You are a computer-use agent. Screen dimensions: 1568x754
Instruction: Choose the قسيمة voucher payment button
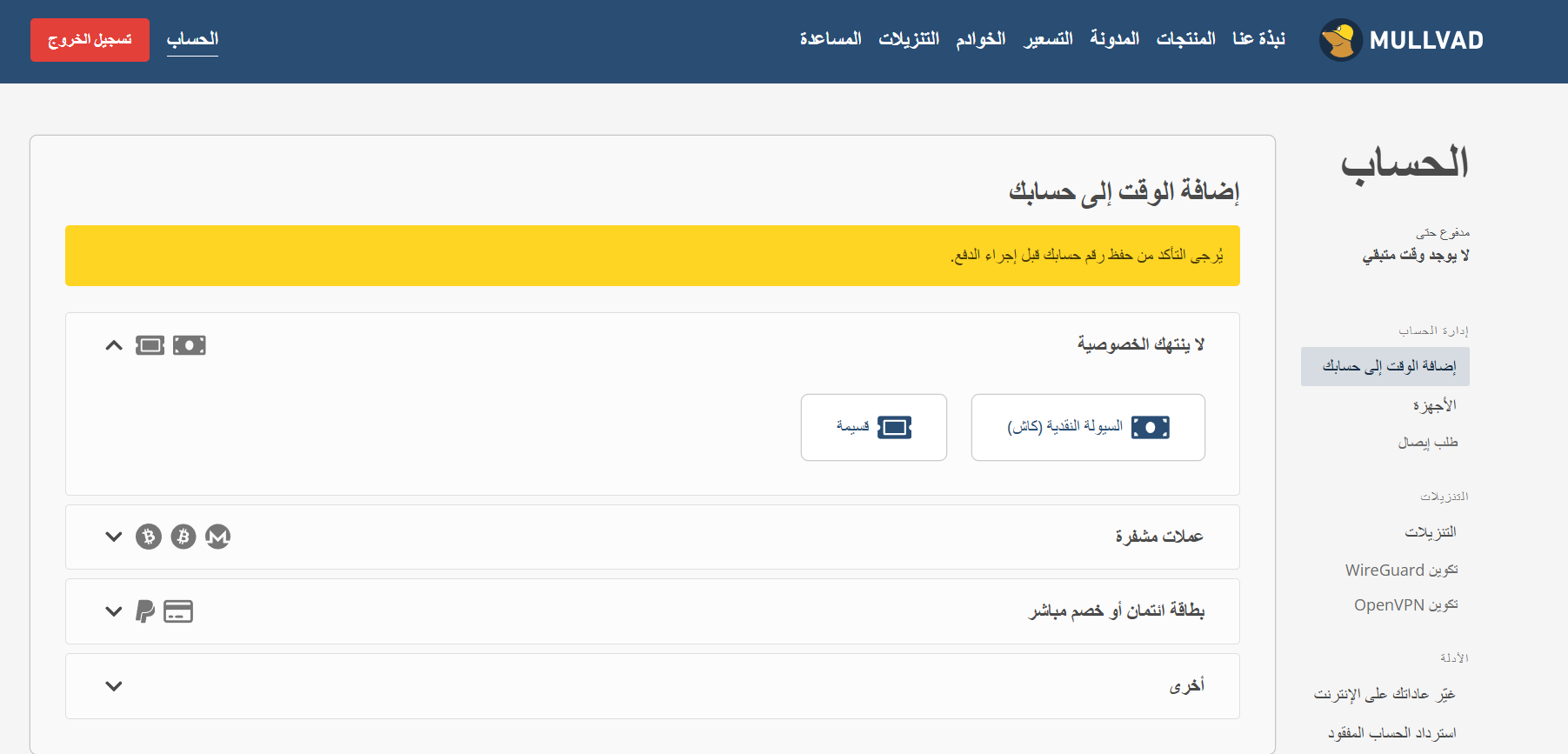pyautogui.click(x=873, y=427)
